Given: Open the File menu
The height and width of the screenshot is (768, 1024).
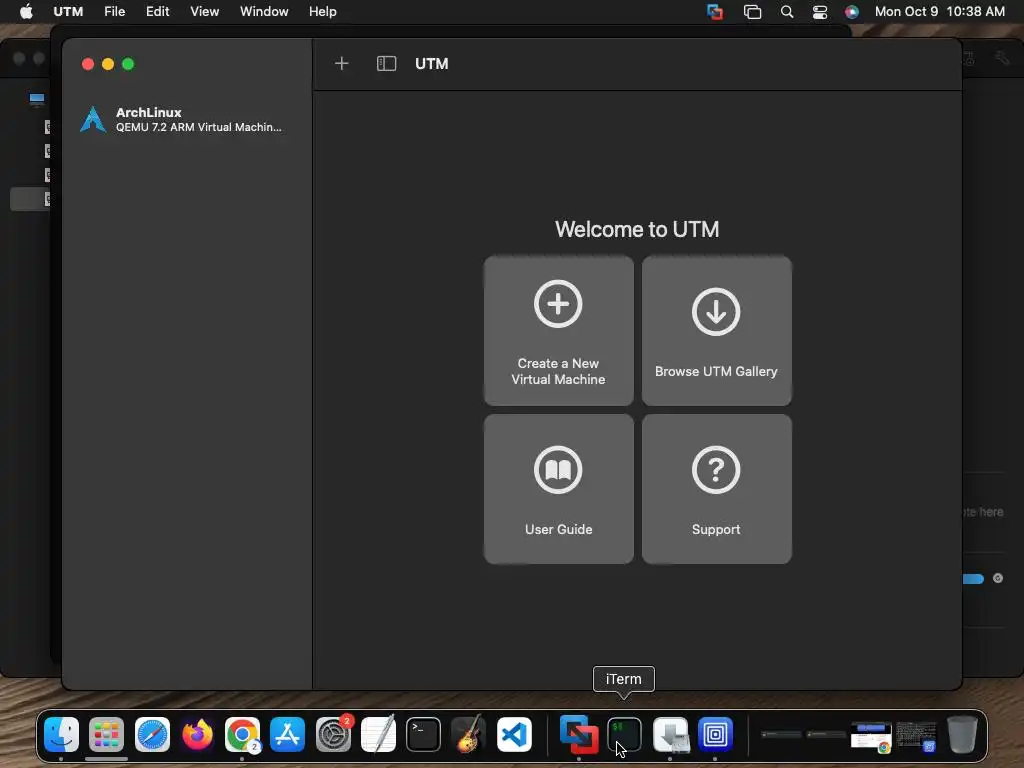Looking at the screenshot, I should [114, 12].
